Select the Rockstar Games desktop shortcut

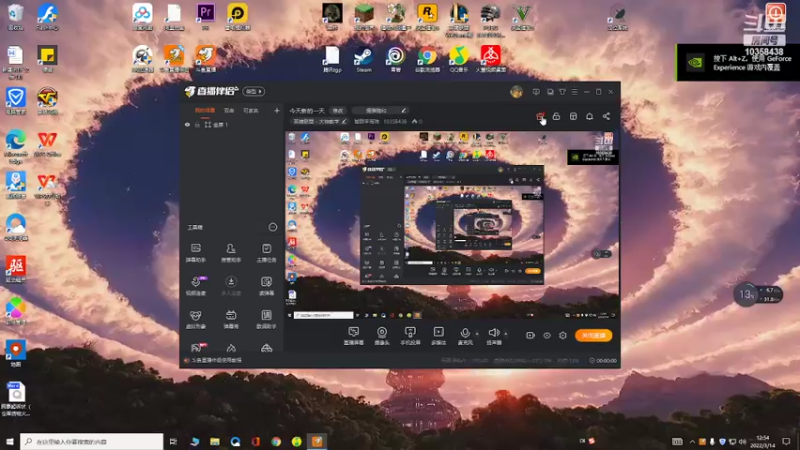click(427, 16)
